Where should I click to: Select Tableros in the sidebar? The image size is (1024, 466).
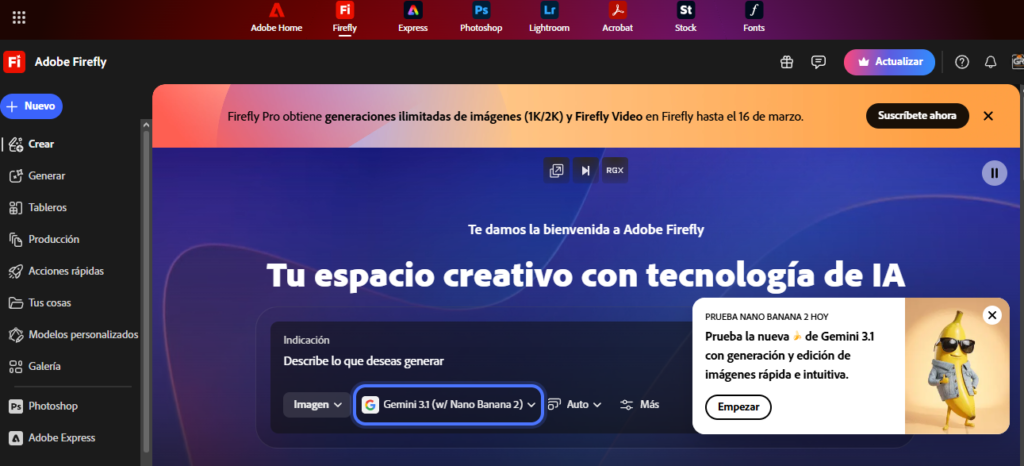[x=47, y=208]
